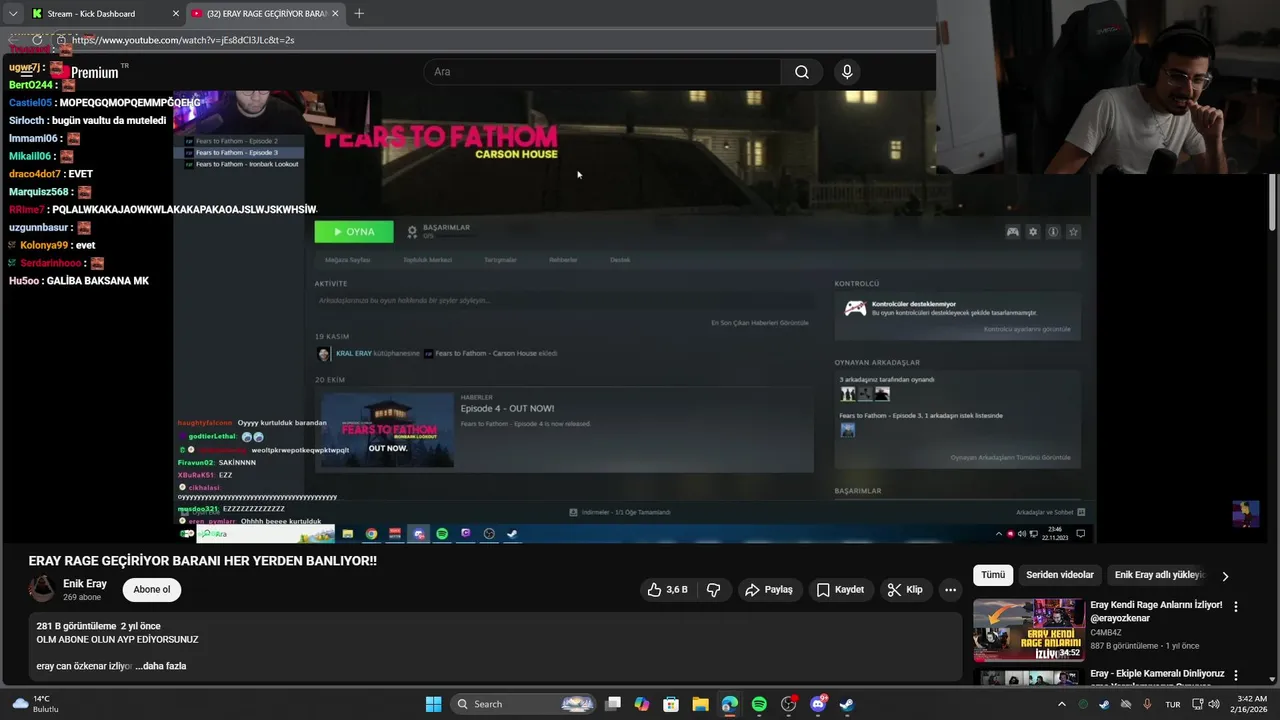Open 'Eray - Ekiple Kameralı Dinliyoruz' suggested video
The width and height of the screenshot is (1280, 720).
click(x=1157, y=675)
